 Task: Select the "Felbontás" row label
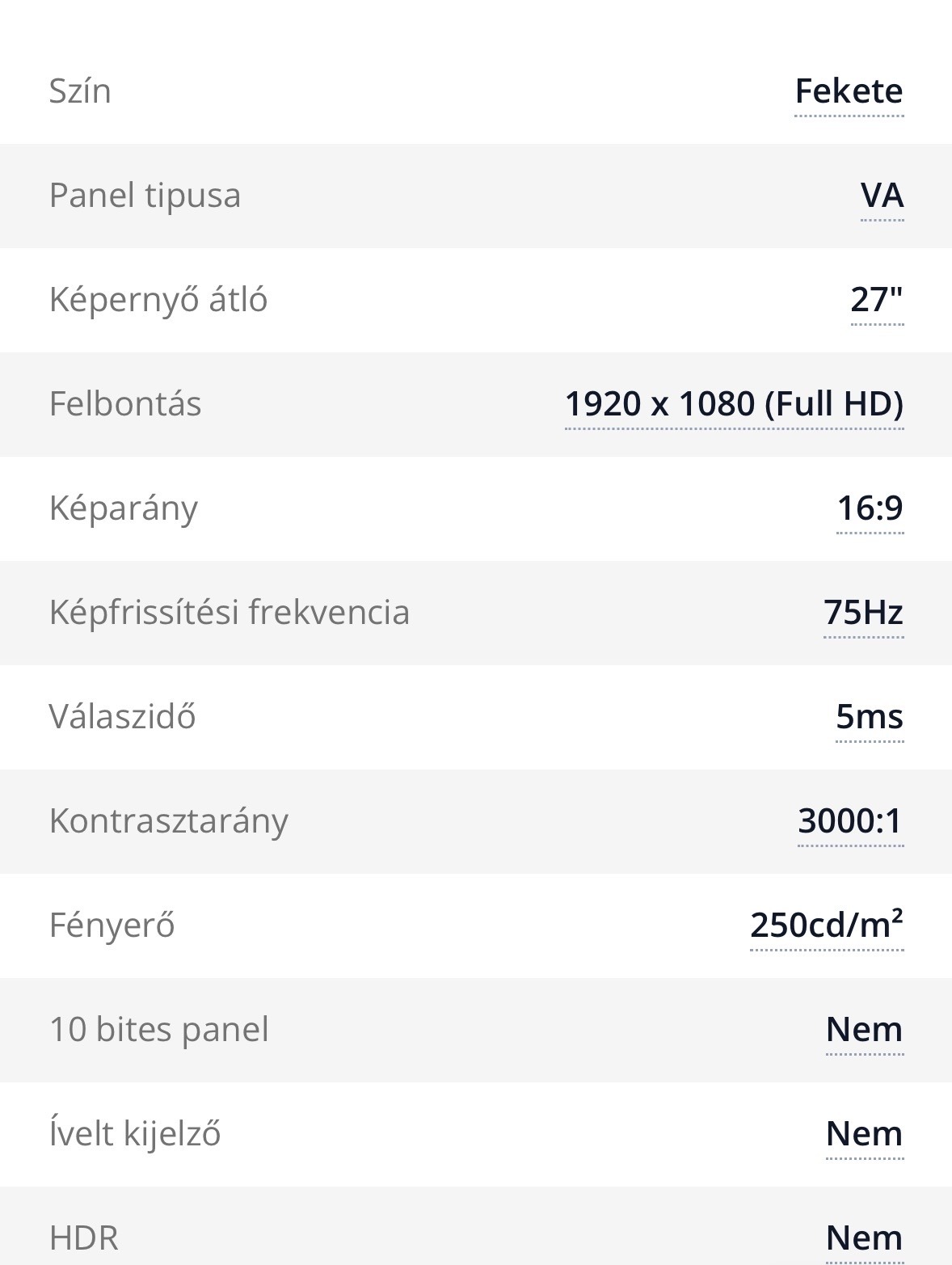tap(125, 404)
